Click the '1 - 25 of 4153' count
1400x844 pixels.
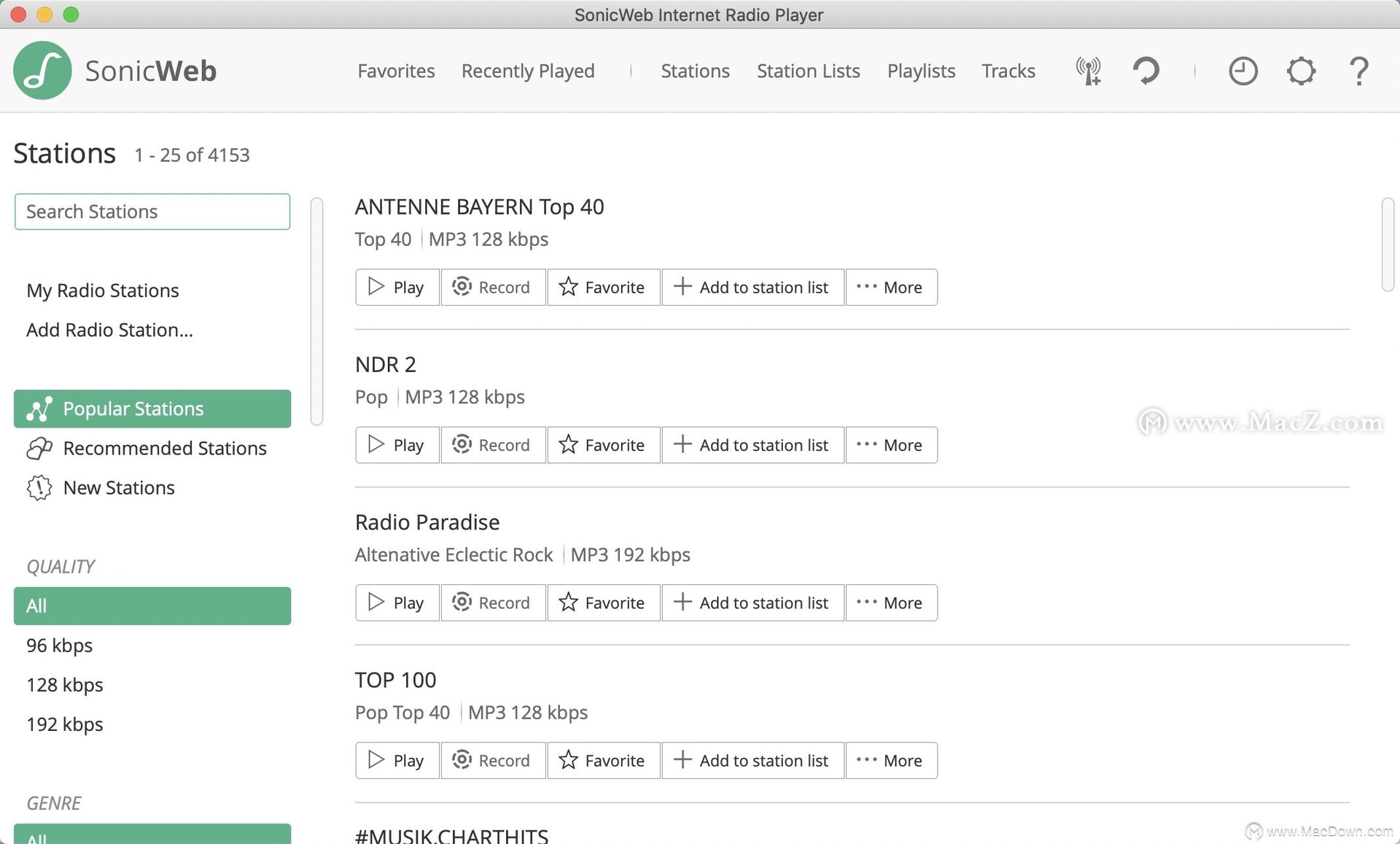point(192,155)
